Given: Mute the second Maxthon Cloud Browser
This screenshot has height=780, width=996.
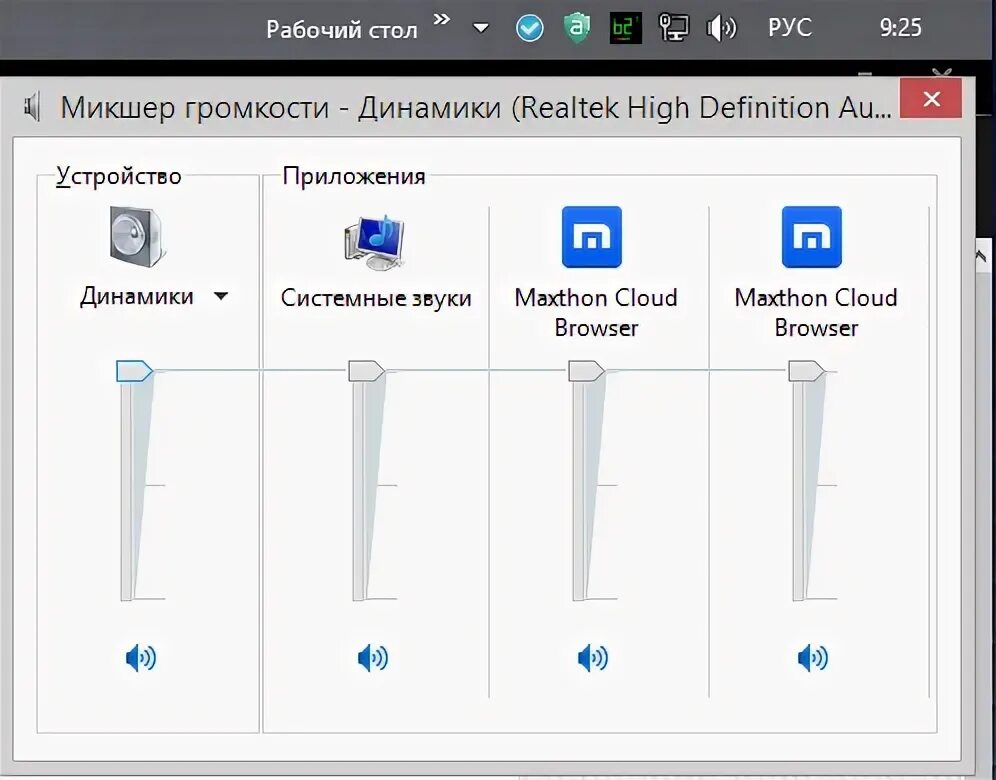Looking at the screenshot, I should click(x=812, y=658).
